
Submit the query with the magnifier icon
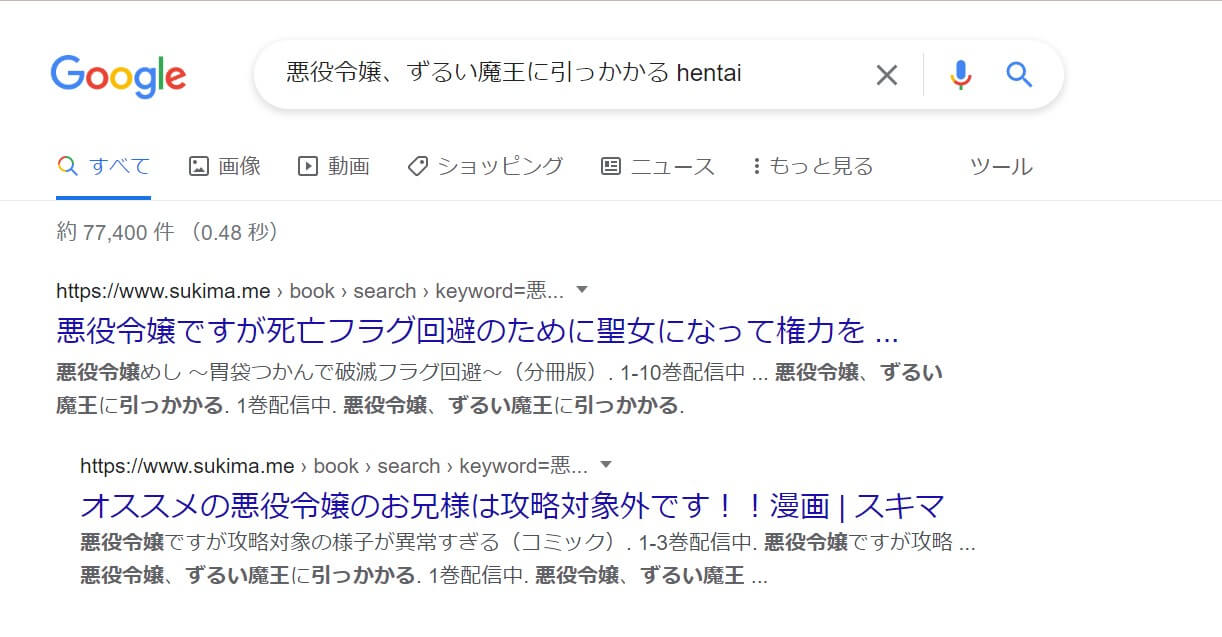coord(1018,74)
